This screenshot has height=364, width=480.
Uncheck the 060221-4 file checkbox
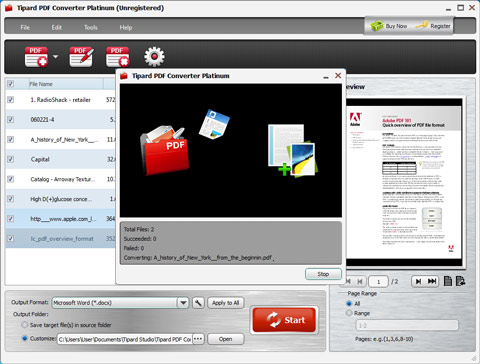[x=11, y=119]
